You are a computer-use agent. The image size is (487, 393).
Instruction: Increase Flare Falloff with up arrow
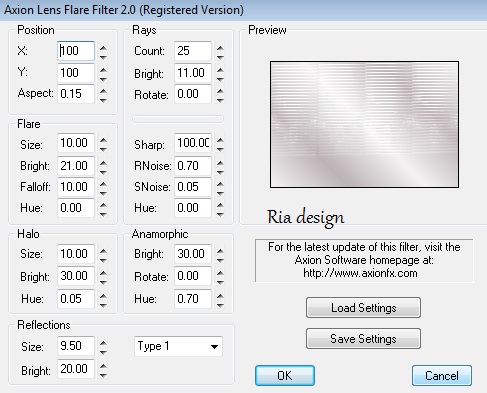[x=103, y=184]
